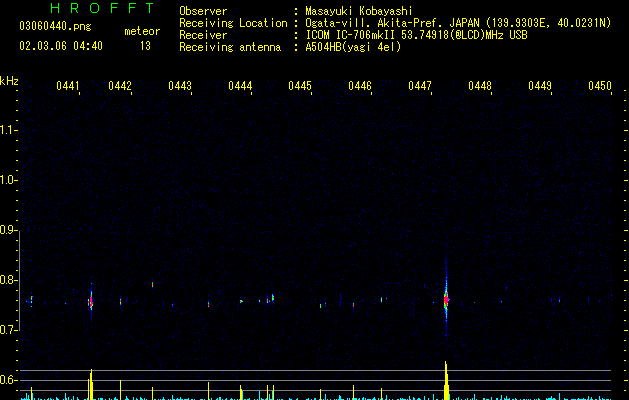Screen dimensions: 629x400
Task: Click the 0.6 kHz axis label
Action: point(7,380)
